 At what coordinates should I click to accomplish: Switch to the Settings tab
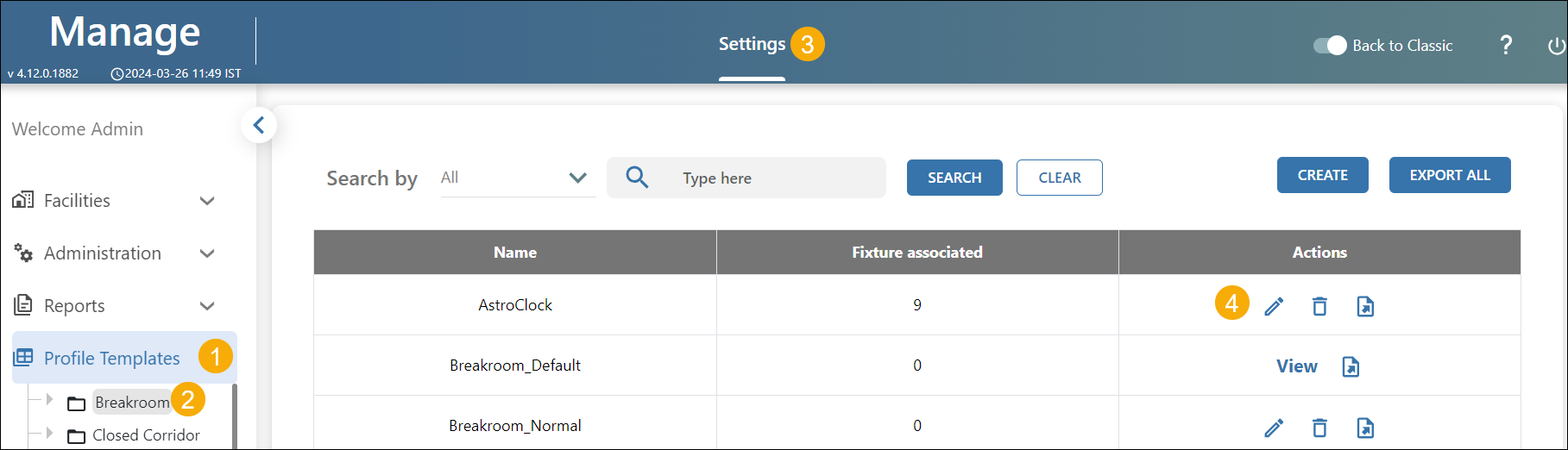point(752,44)
